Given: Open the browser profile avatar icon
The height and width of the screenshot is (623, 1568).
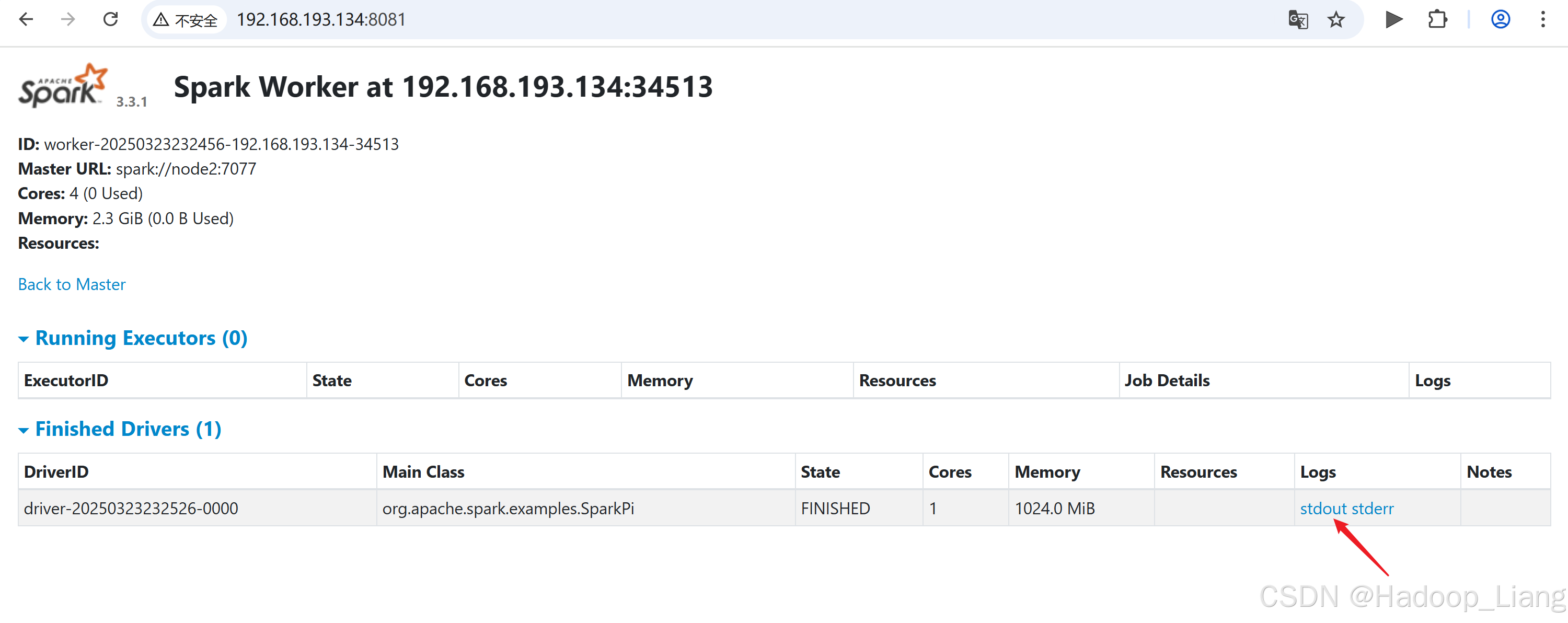Looking at the screenshot, I should [1501, 19].
